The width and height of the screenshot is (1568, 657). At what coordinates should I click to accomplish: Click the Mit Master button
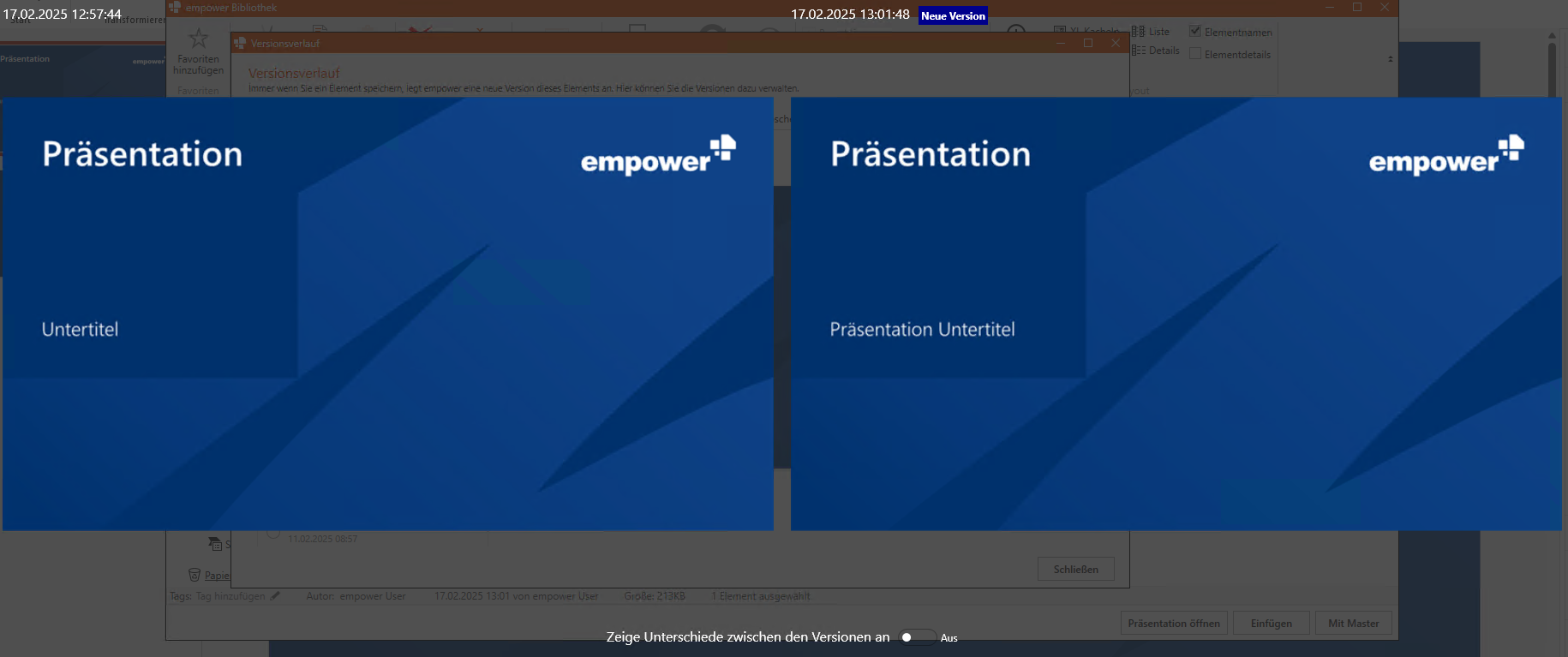tap(1354, 624)
